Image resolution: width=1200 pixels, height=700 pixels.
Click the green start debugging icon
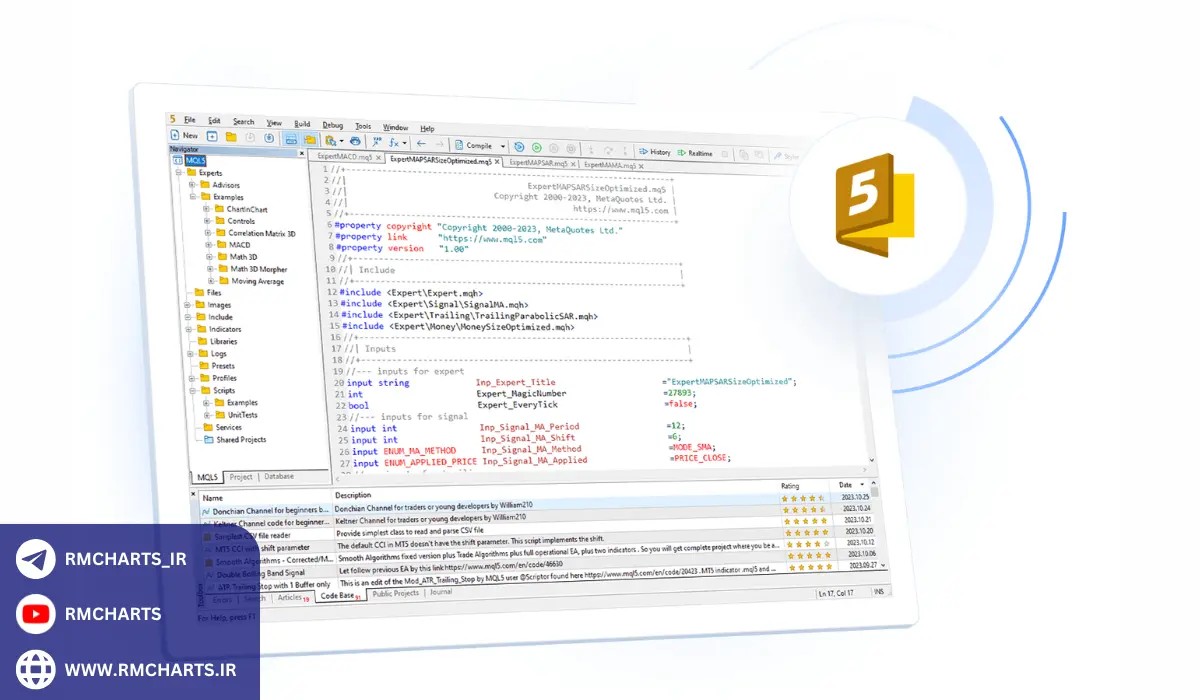click(x=536, y=147)
